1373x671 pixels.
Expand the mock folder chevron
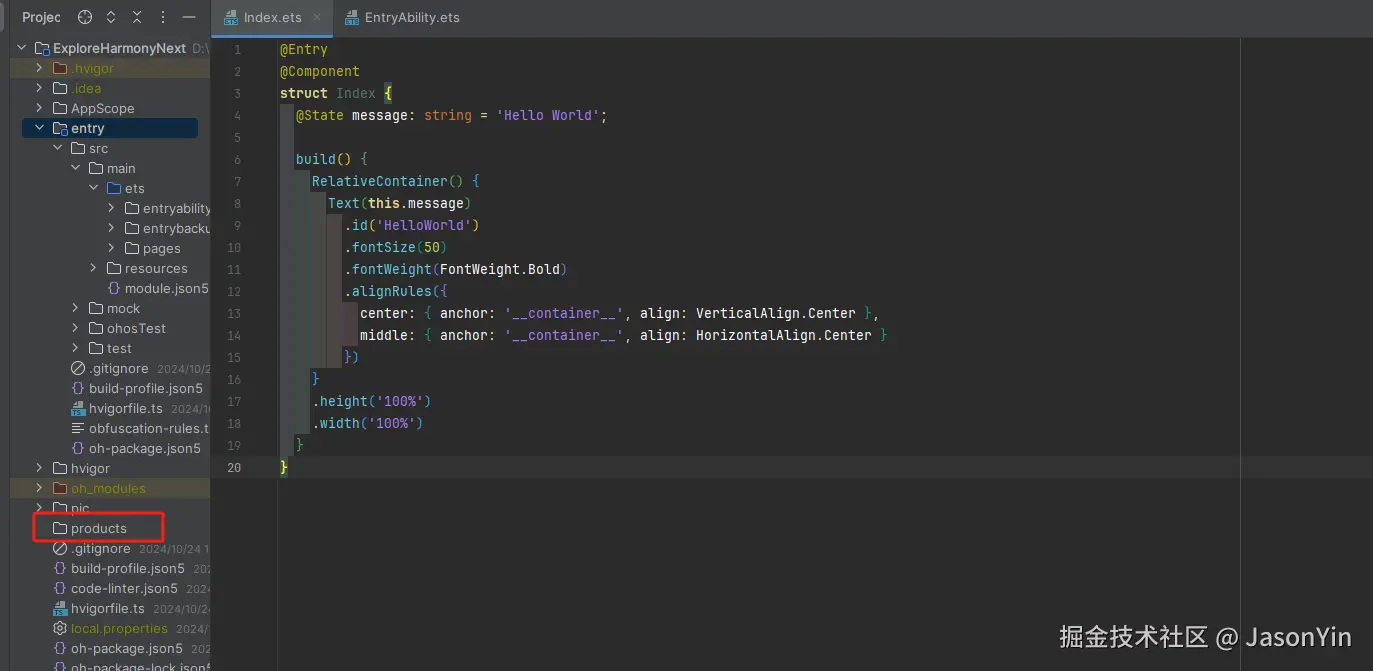click(75, 308)
